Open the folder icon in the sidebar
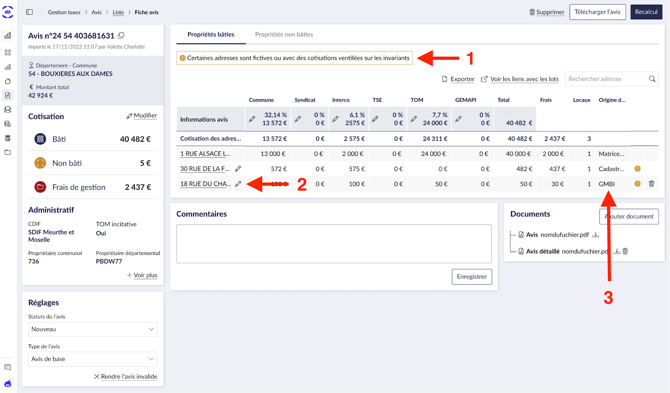670x393 pixels. (8, 153)
